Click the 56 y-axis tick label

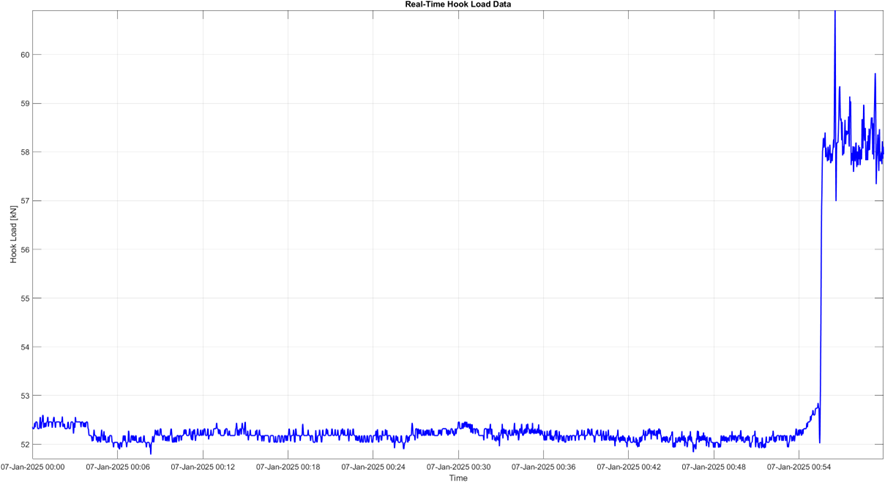[25, 249]
